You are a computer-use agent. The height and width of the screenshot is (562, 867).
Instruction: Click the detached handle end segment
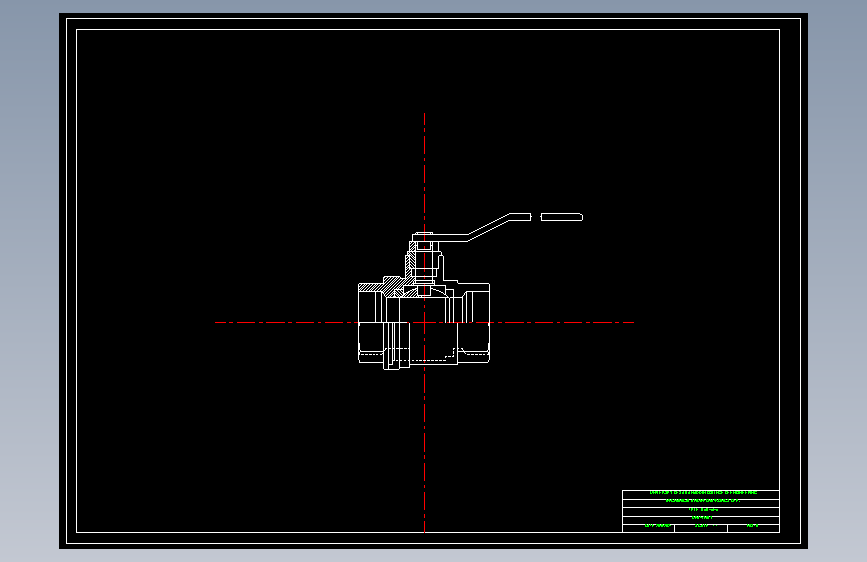(561, 217)
